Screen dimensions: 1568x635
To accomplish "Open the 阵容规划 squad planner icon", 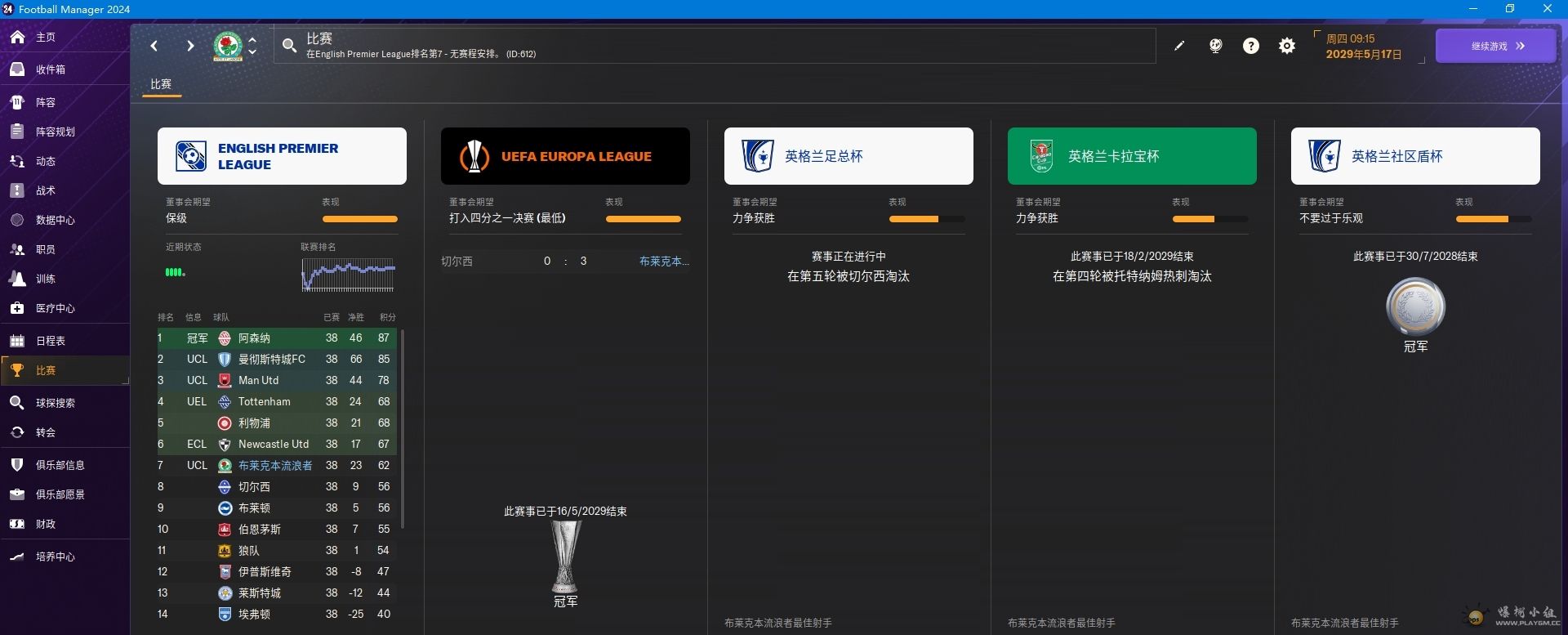I will coord(17,132).
